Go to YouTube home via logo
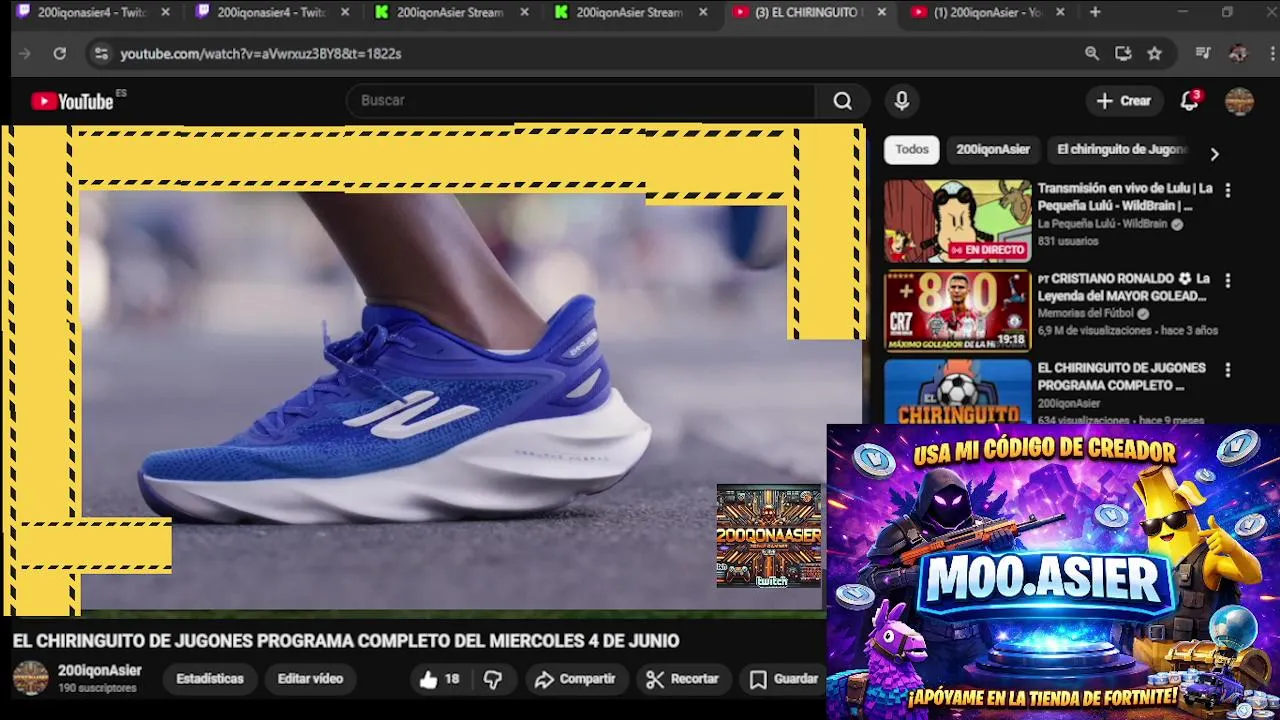The height and width of the screenshot is (720, 1280). pyautogui.click(x=72, y=101)
